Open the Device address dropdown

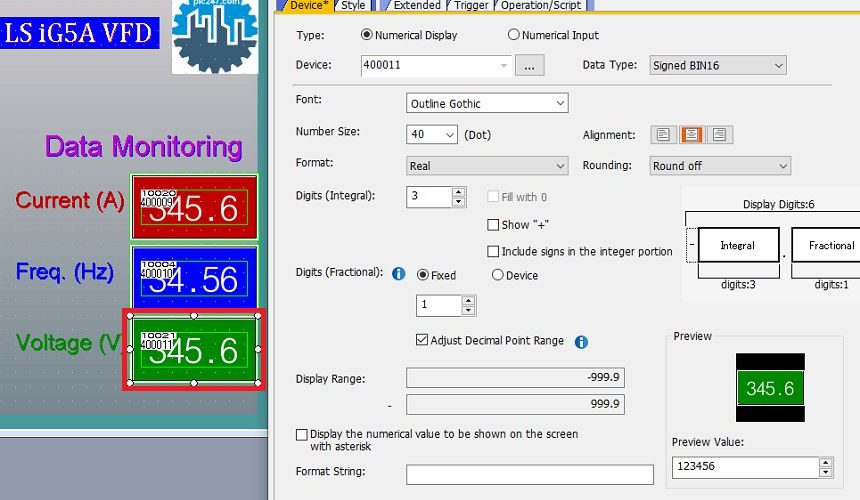[503, 66]
